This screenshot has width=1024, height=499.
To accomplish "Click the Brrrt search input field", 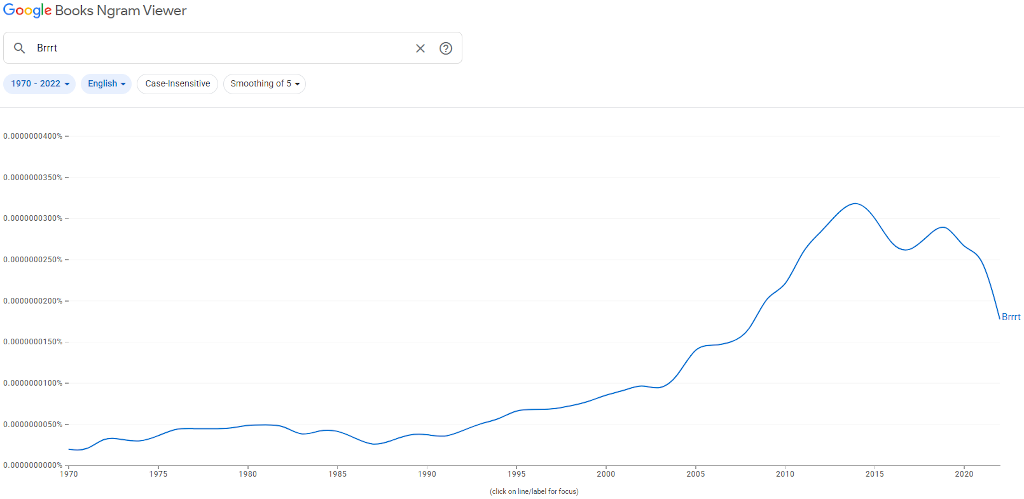I will click(x=220, y=48).
